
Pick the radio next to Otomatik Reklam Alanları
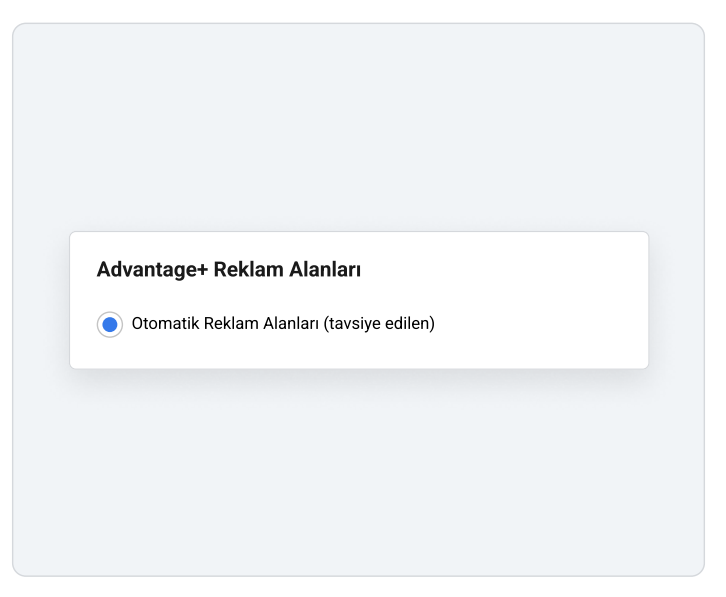click(x=110, y=325)
